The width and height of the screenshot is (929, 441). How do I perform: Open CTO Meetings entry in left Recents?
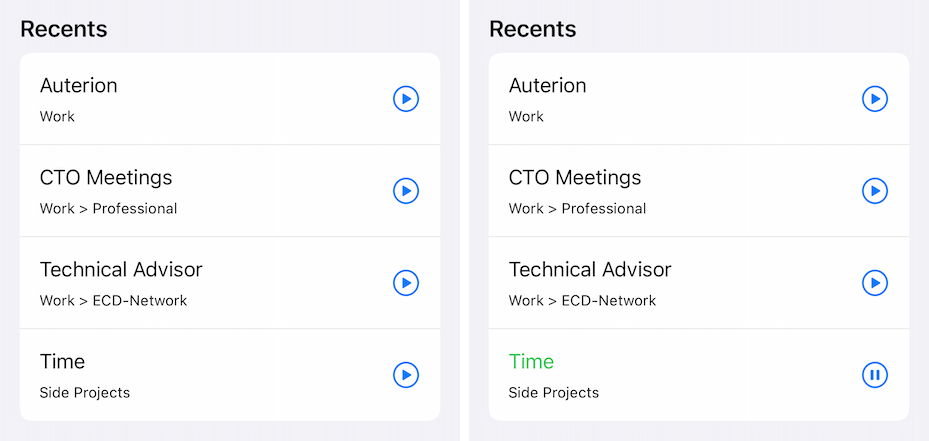pos(230,191)
